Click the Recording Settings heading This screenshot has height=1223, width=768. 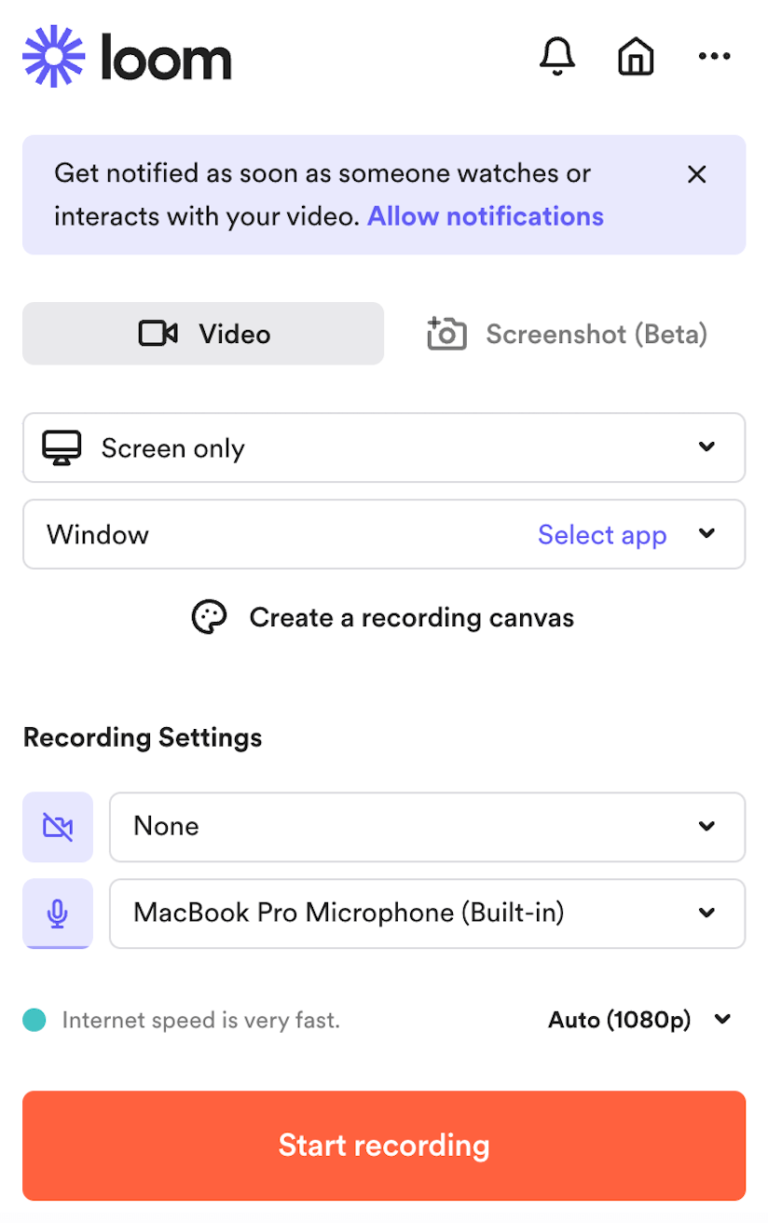coord(143,738)
